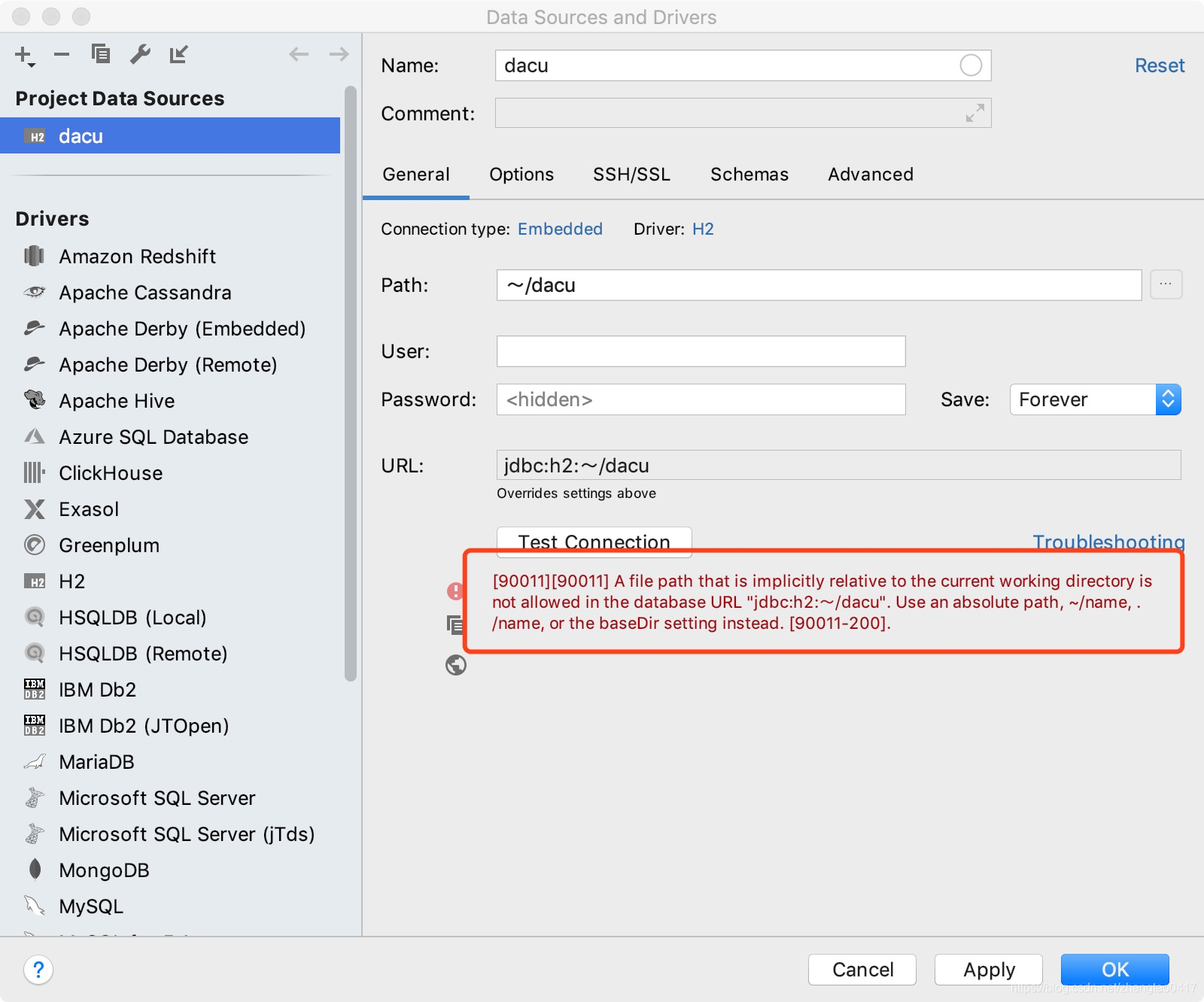The height and width of the screenshot is (1002, 1204).
Task: Click the ClickHouse driver icon
Action: tap(35, 472)
